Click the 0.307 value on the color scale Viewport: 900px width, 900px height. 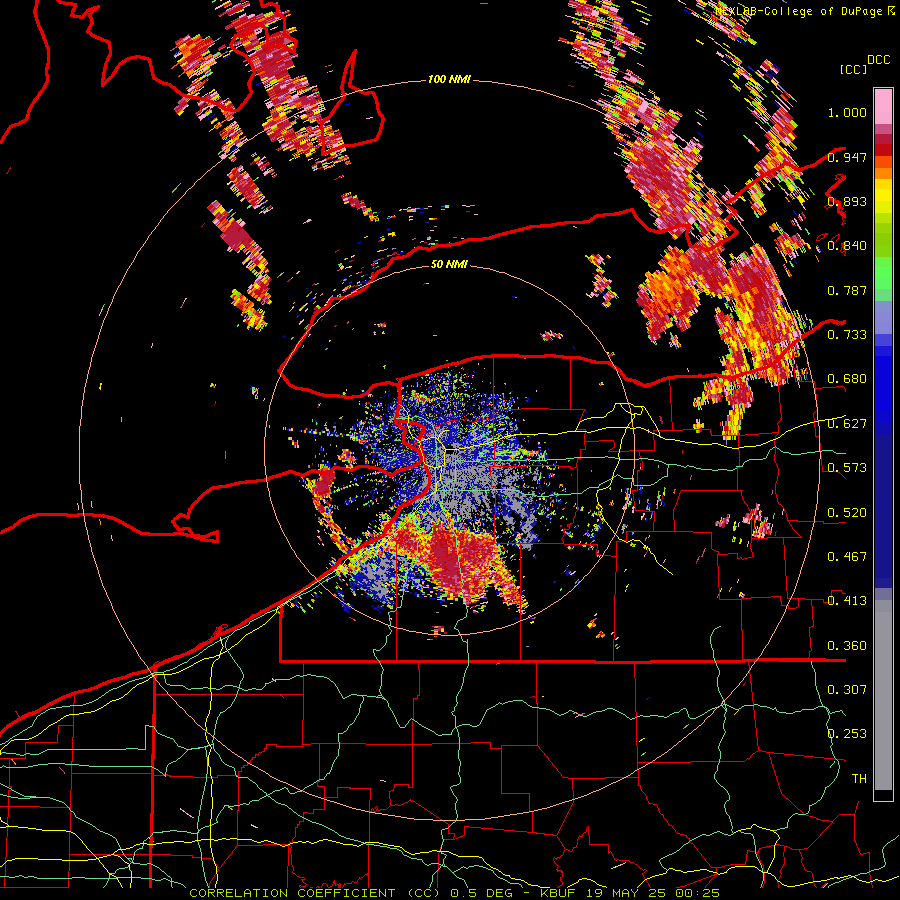coord(847,690)
